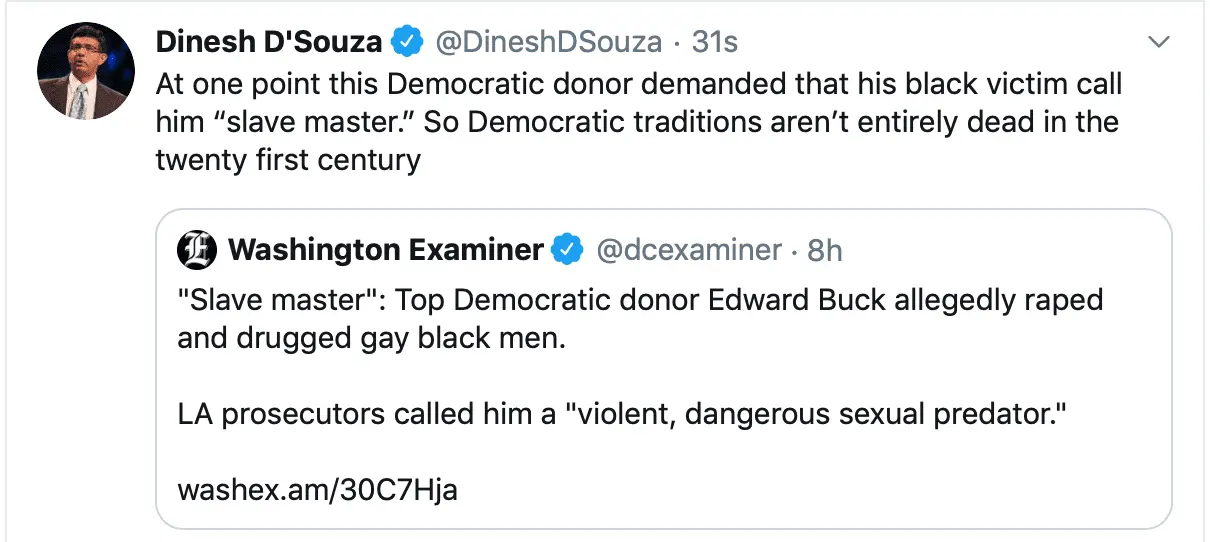Image resolution: width=1210 pixels, height=542 pixels.
Task: Click the 8h quoted tweet timestamp
Action: pos(825,250)
